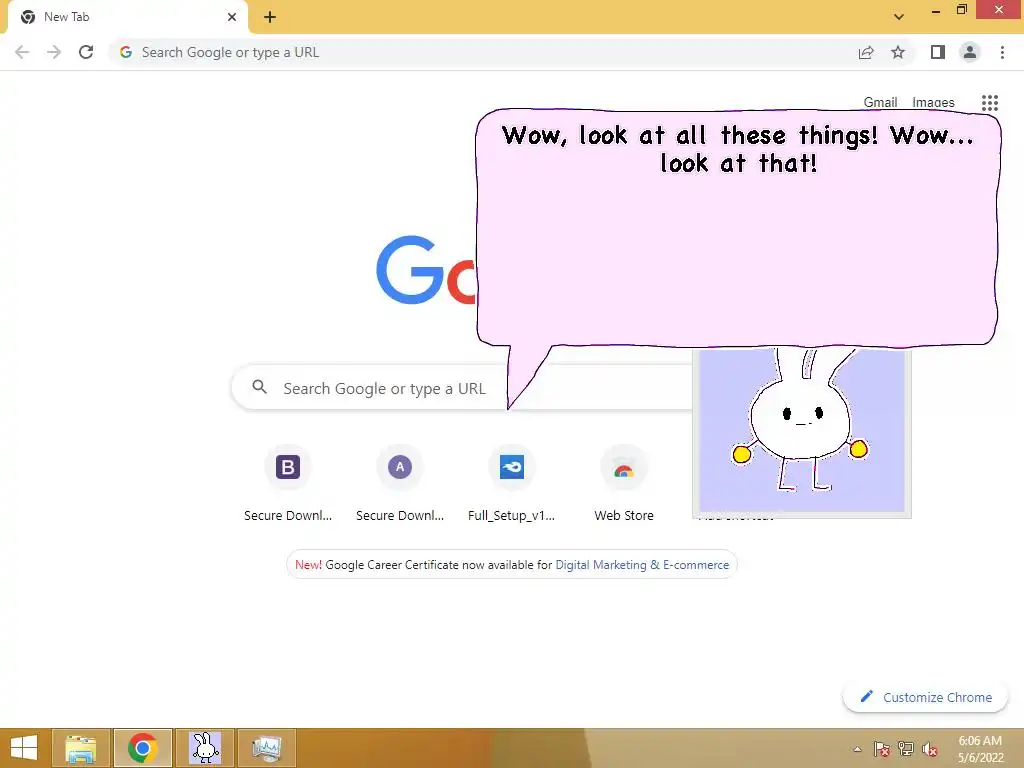Bookmark this tab with the star icon
1024x768 pixels.
[x=898, y=52]
